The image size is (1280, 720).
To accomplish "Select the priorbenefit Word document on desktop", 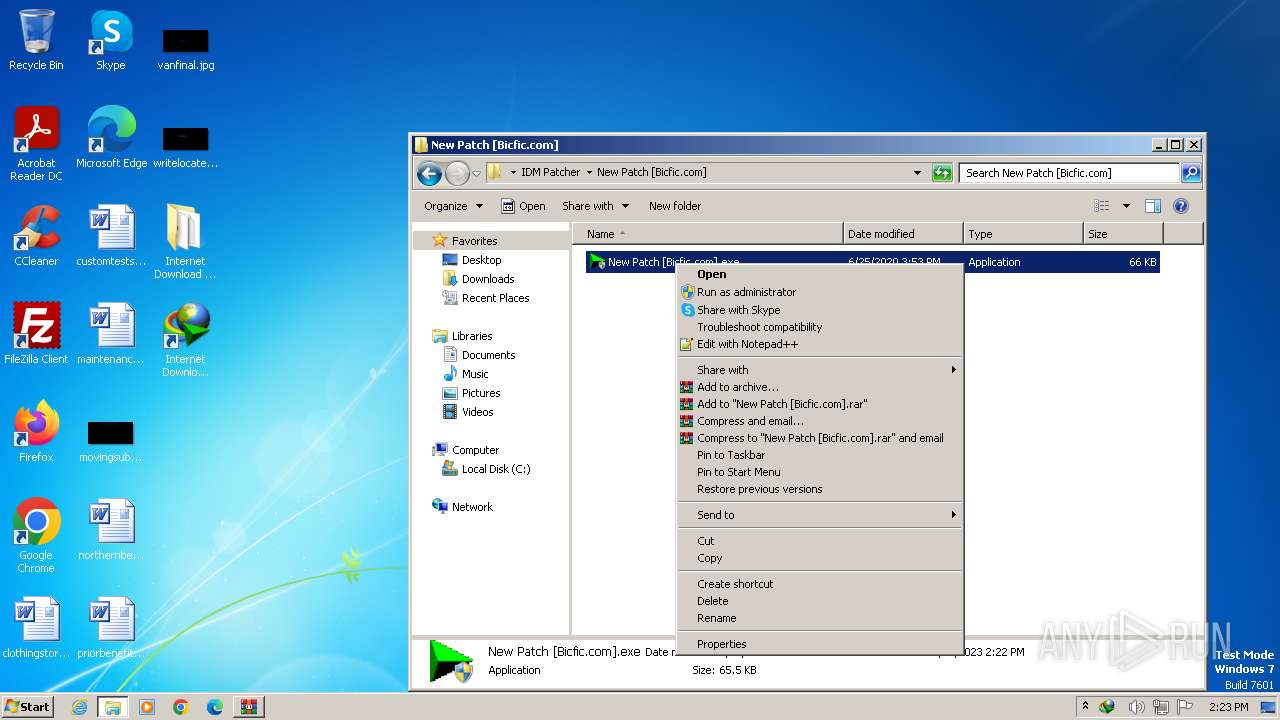I will point(111,628).
